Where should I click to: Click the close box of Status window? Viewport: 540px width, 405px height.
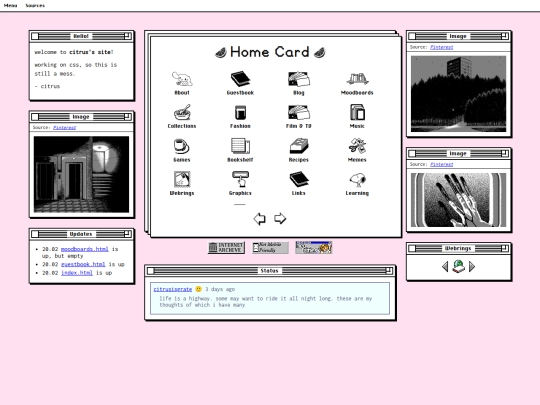click(150, 271)
